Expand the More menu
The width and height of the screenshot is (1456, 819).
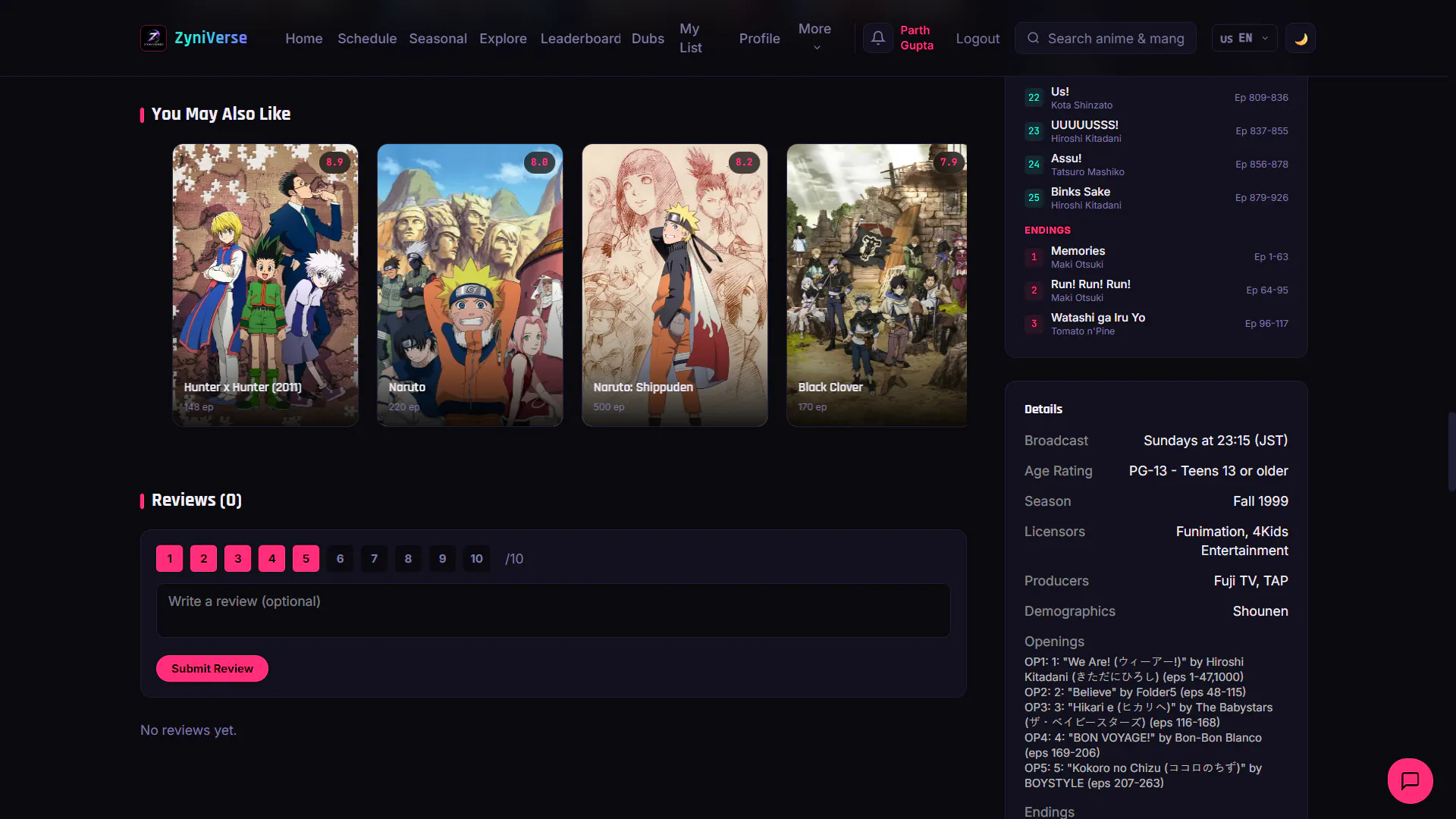815,38
